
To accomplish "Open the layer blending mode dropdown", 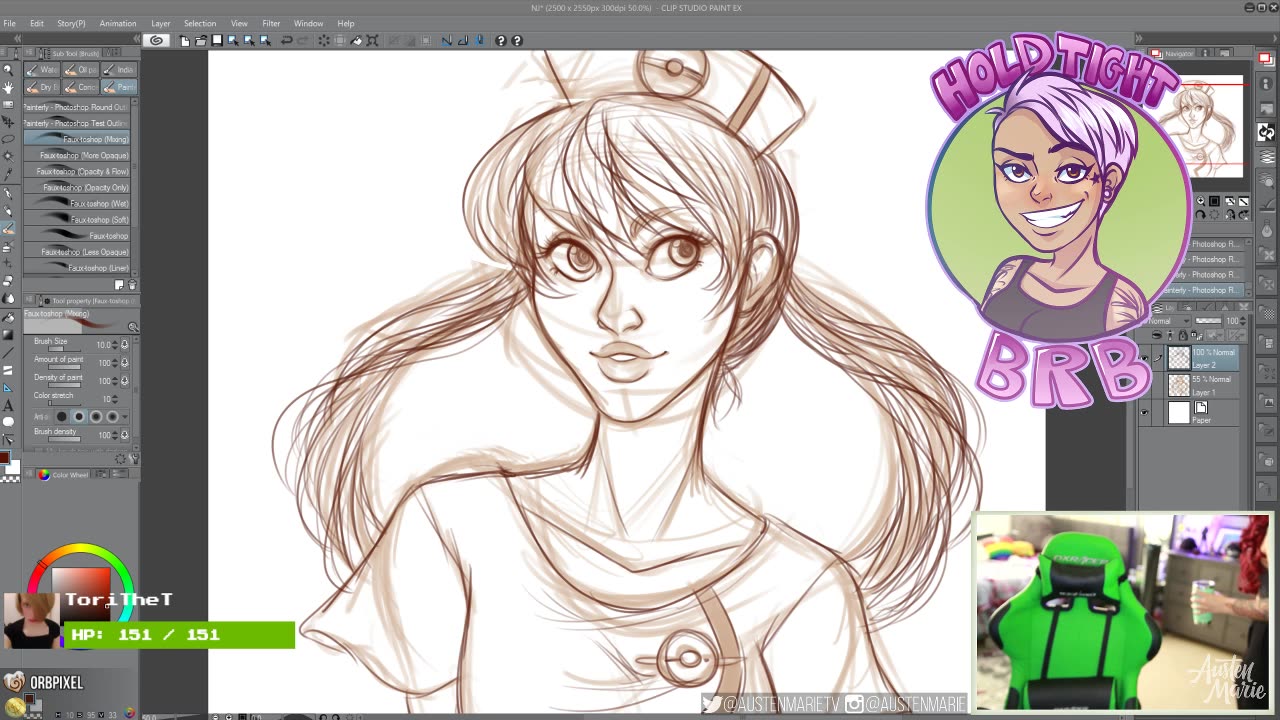I will coord(1168,321).
